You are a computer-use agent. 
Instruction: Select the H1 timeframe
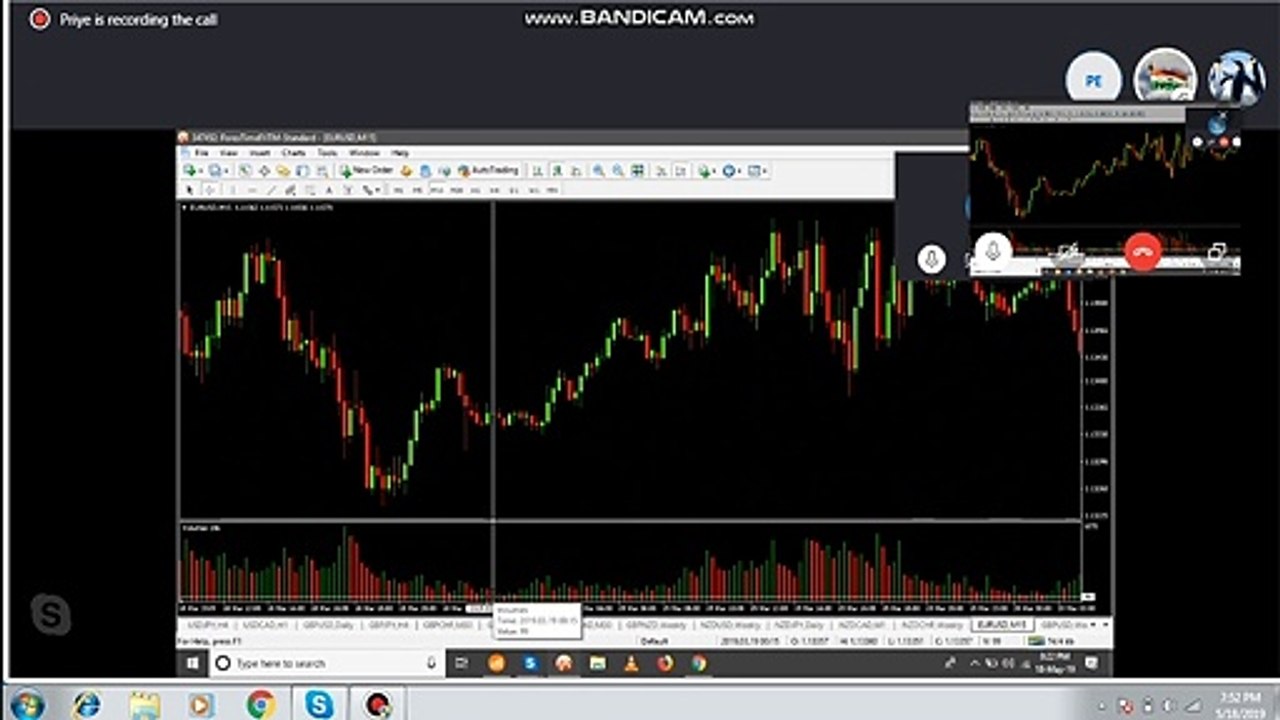(475, 189)
